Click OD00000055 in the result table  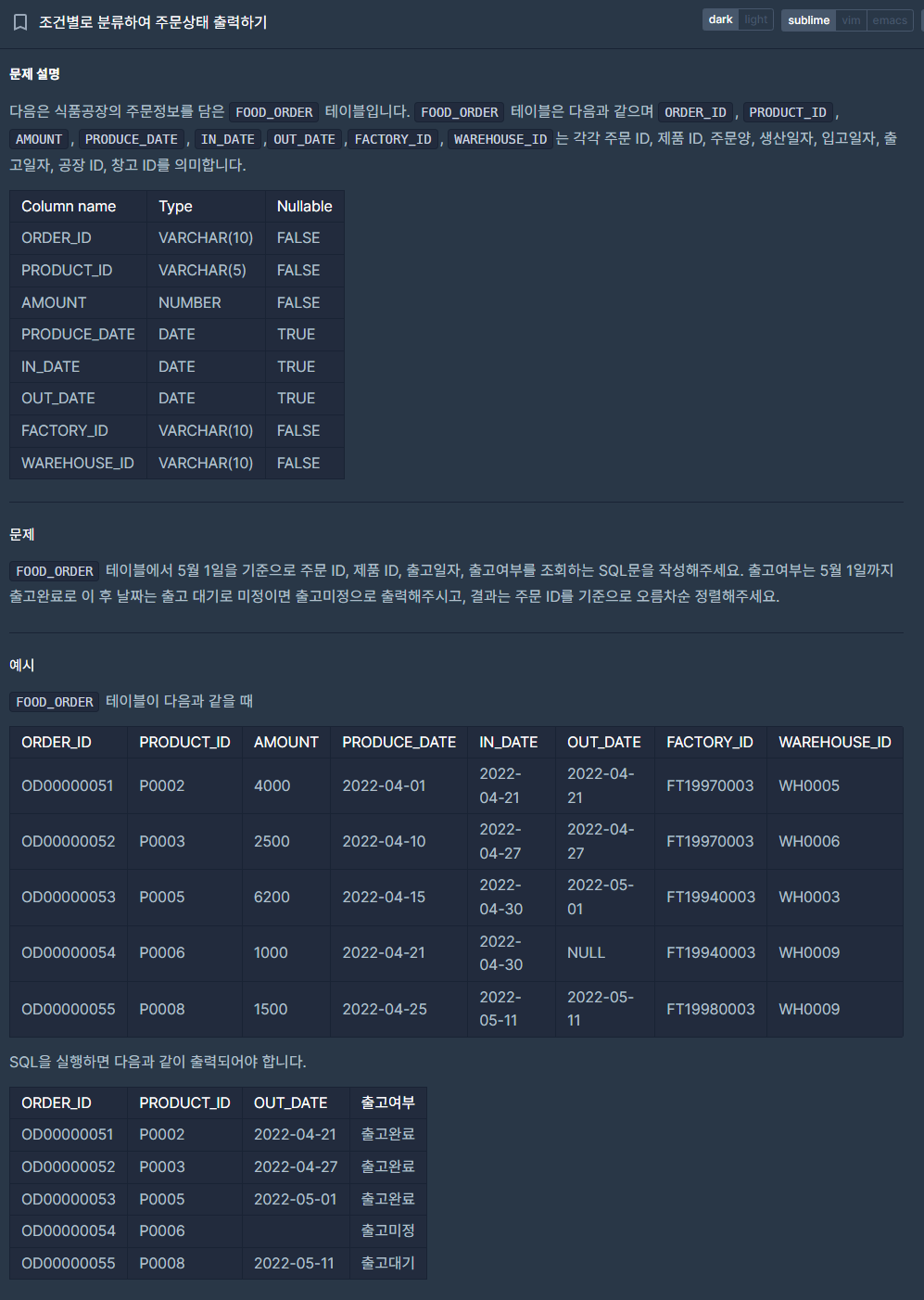[69, 1264]
